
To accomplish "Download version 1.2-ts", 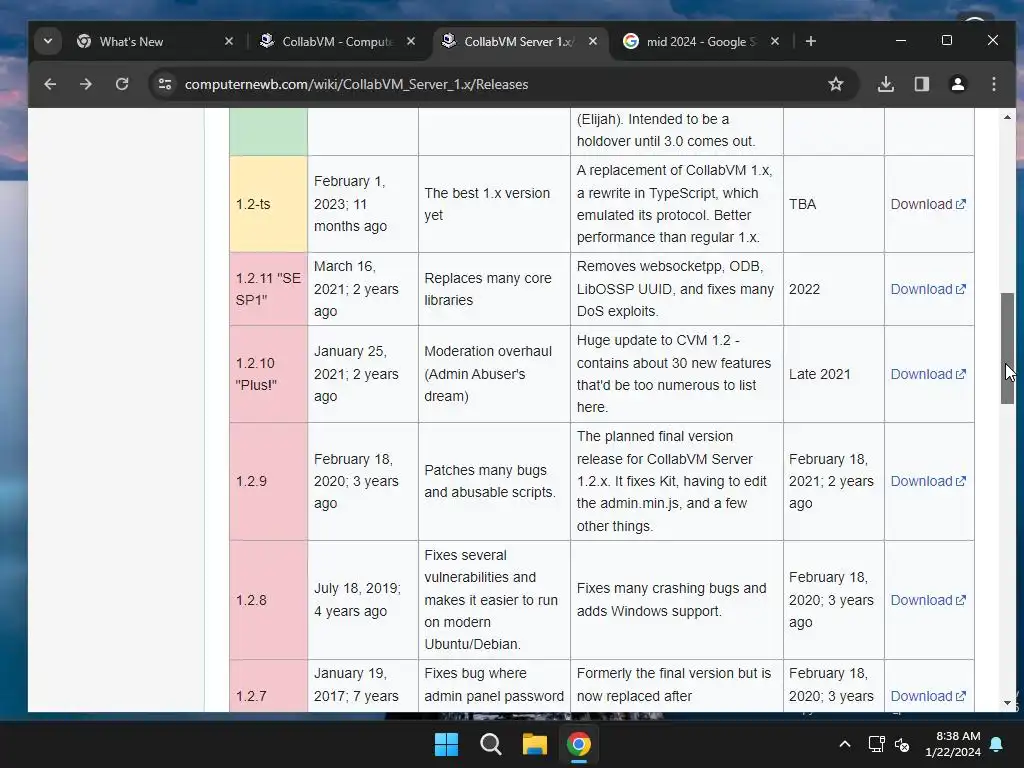I will click(x=928, y=204).
